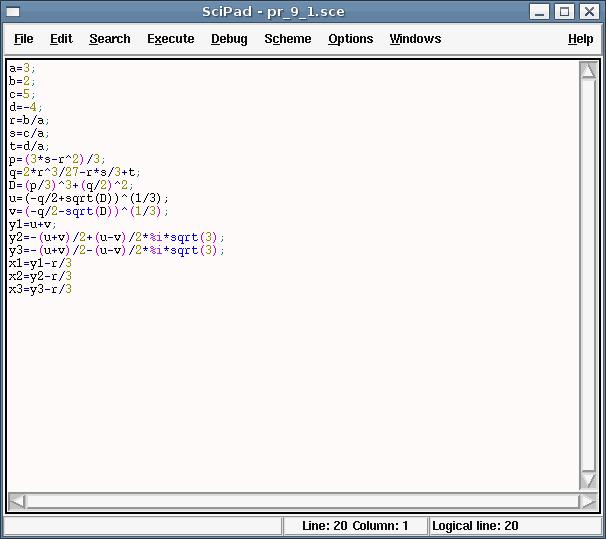This screenshot has width=606, height=539.
Task: Click the horizontal scrollbar track
Action: (303, 502)
